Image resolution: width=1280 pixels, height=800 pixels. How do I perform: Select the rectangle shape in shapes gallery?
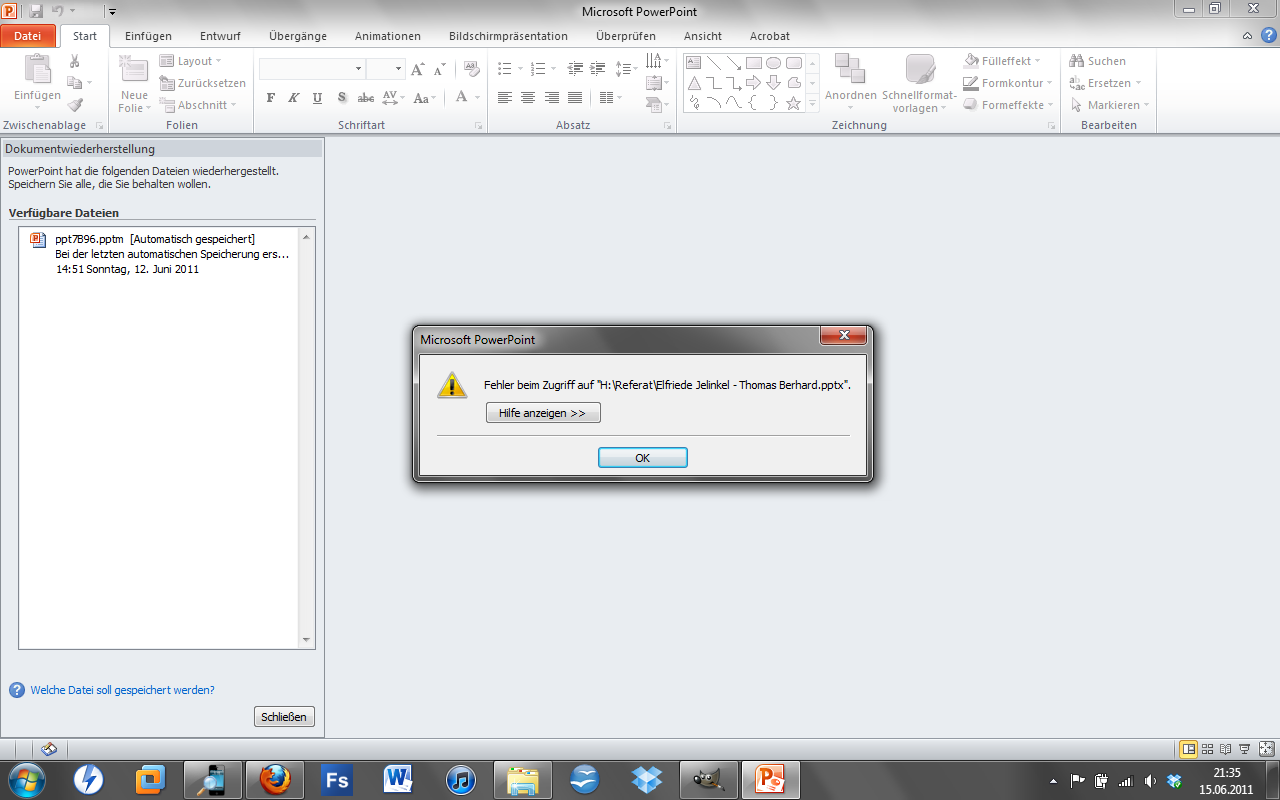(754, 63)
